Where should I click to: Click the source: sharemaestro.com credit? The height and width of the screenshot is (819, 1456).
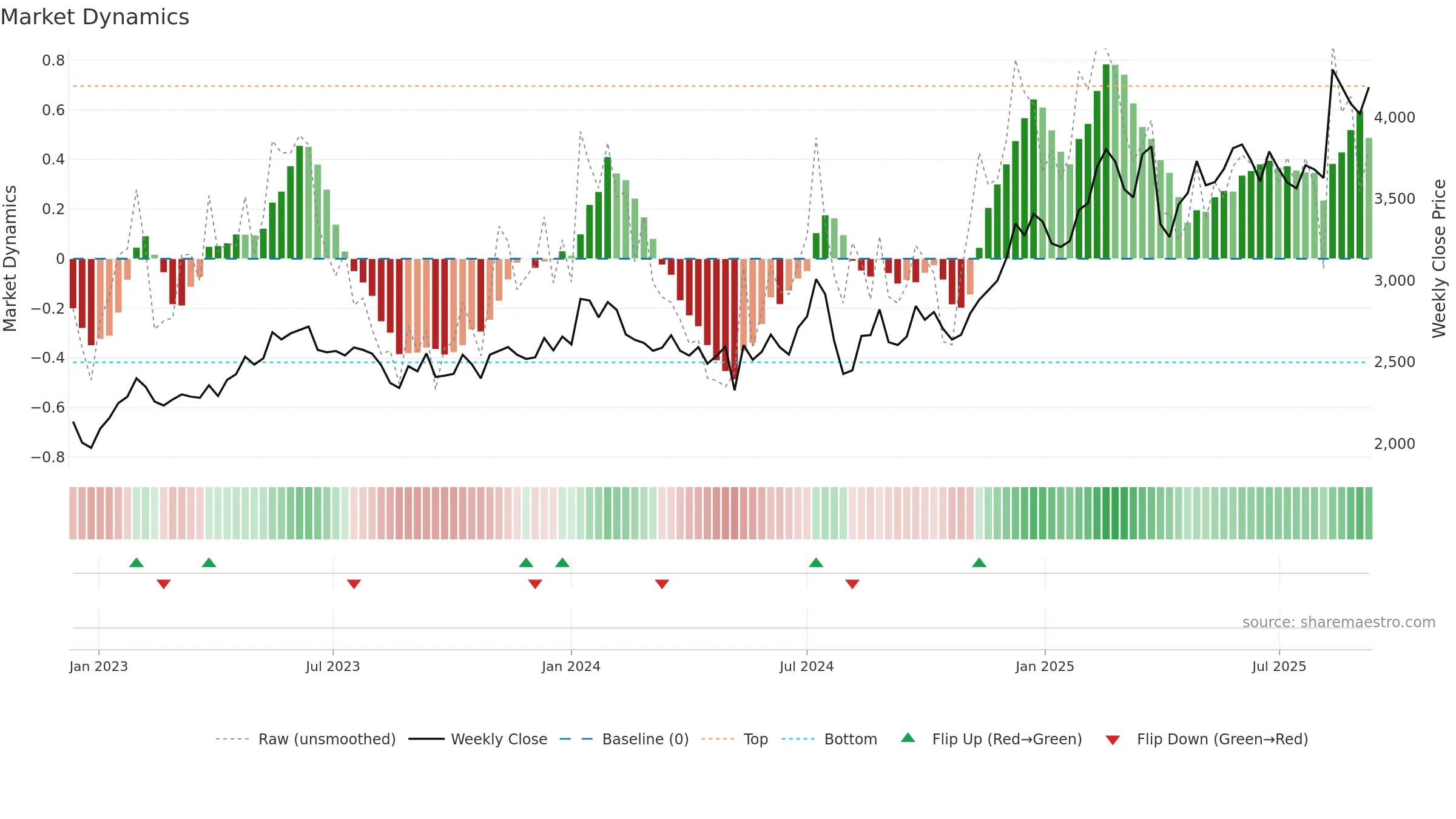point(1339,622)
